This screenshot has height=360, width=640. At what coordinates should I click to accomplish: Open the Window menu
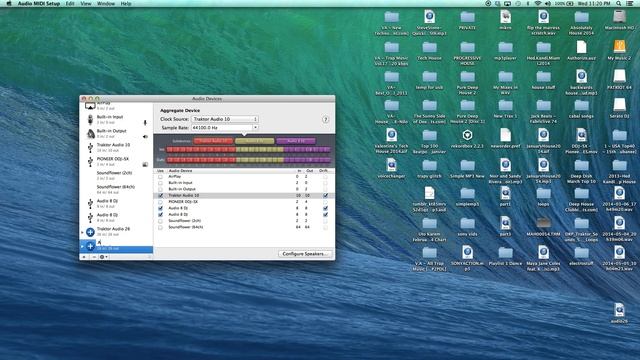coord(106,3)
